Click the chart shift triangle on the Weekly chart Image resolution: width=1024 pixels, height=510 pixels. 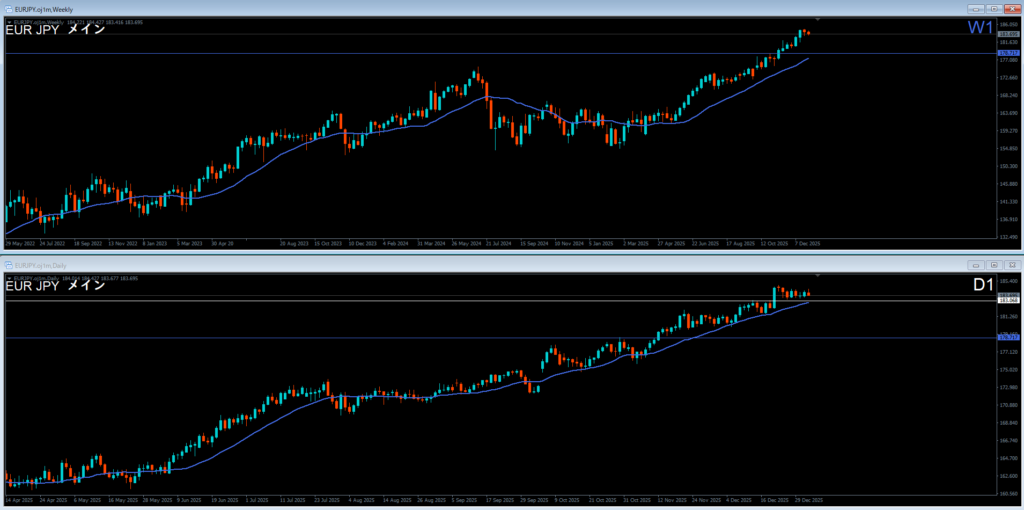(x=818, y=19)
